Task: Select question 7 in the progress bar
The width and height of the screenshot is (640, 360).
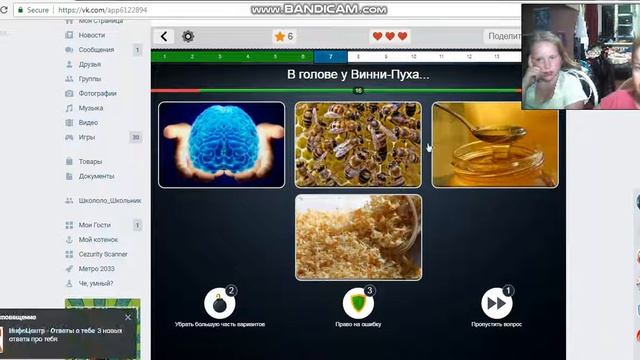Action: point(331,57)
